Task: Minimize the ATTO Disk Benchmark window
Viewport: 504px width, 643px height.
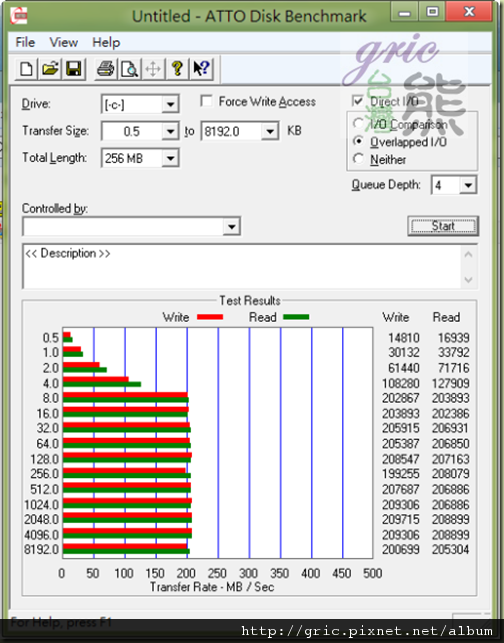Action: click(404, 11)
